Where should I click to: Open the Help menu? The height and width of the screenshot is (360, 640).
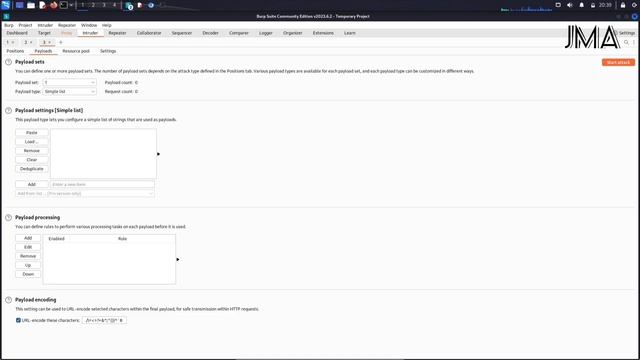[x=107, y=25]
